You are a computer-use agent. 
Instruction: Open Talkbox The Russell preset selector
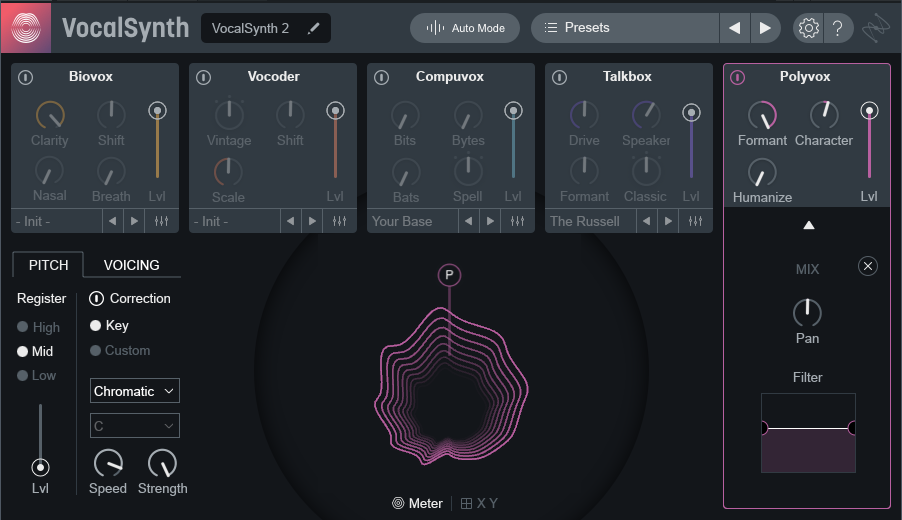coord(590,221)
